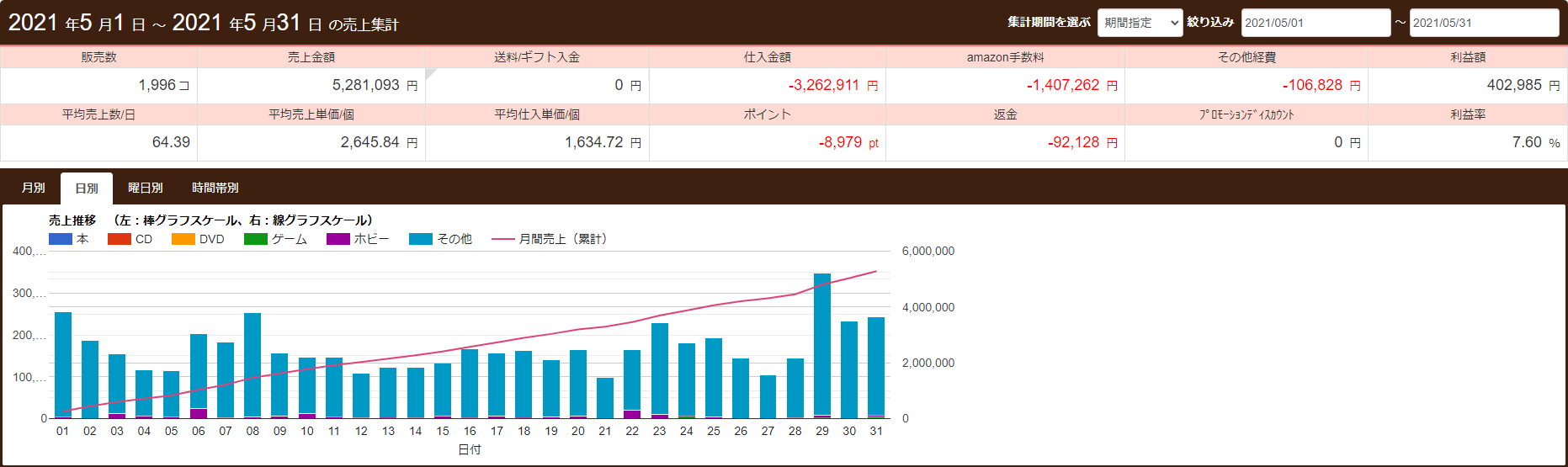The width and height of the screenshot is (1568, 467).
Task: Click the orange DVD legend swatch
Action: pos(183,239)
